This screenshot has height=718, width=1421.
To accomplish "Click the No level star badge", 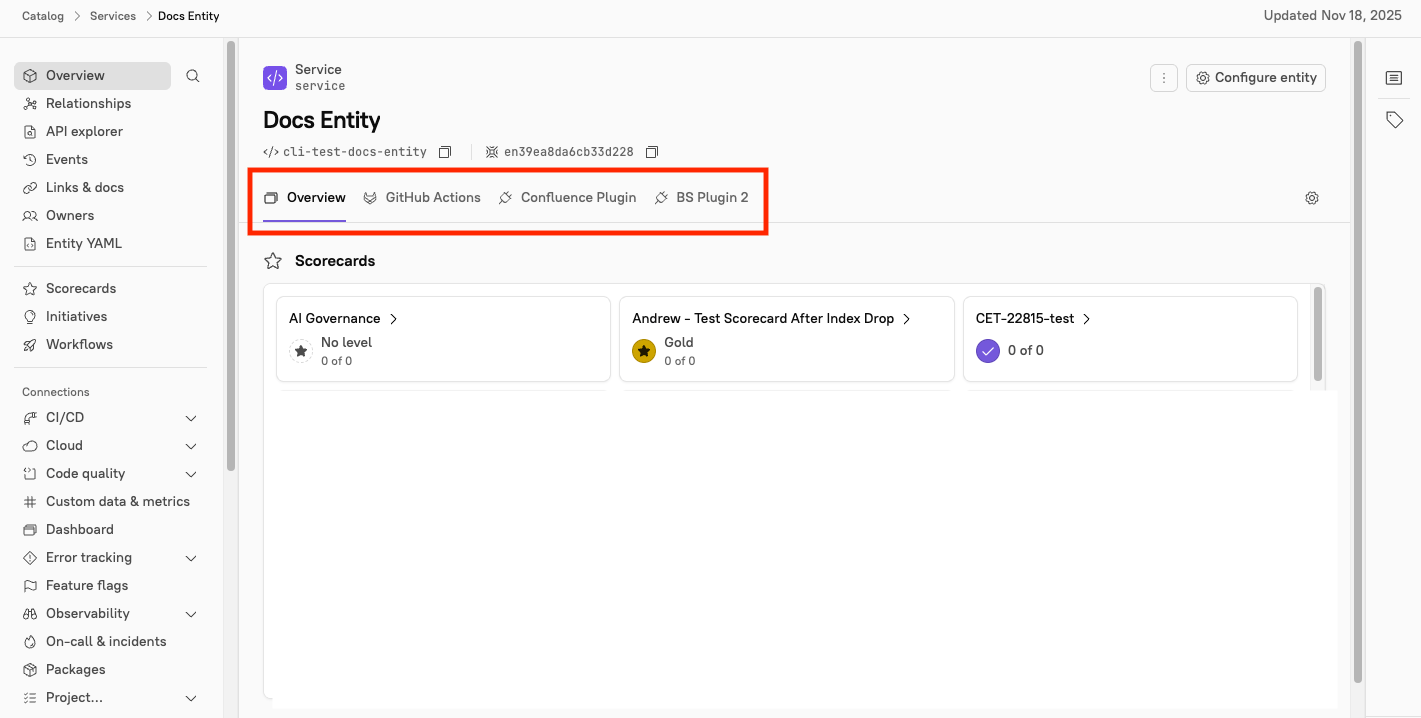I will (x=301, y=351).
